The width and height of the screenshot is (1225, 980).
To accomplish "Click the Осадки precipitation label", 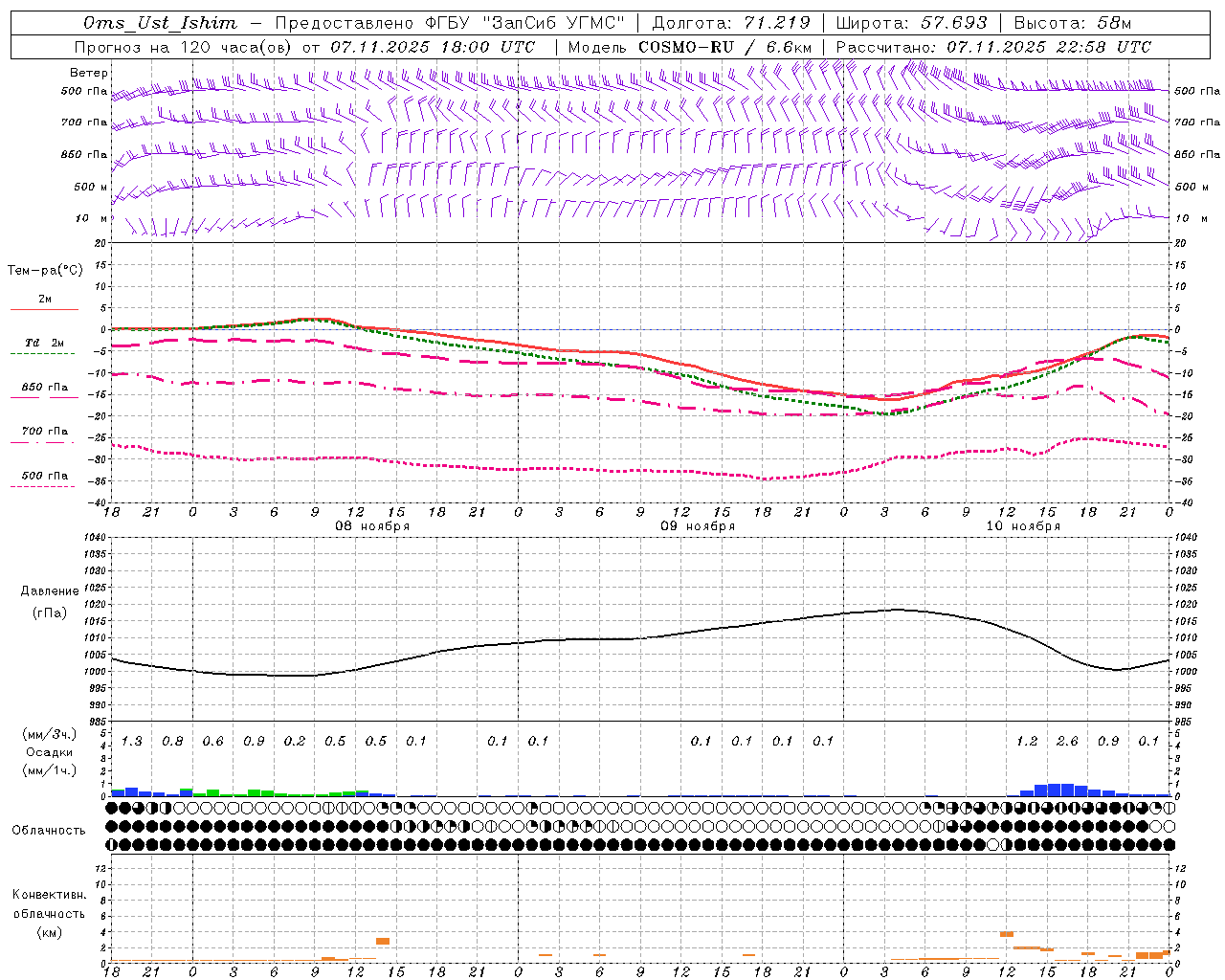I will (x=50, y=752).
